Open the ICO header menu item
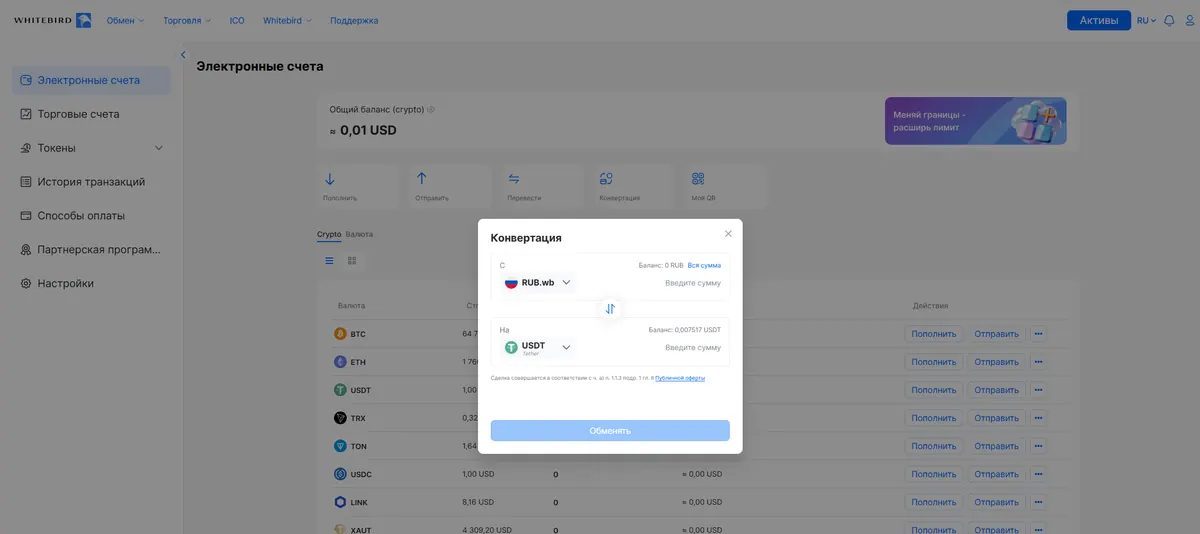The width and height of the screenshot is (1200, 534). coord(236,20)
